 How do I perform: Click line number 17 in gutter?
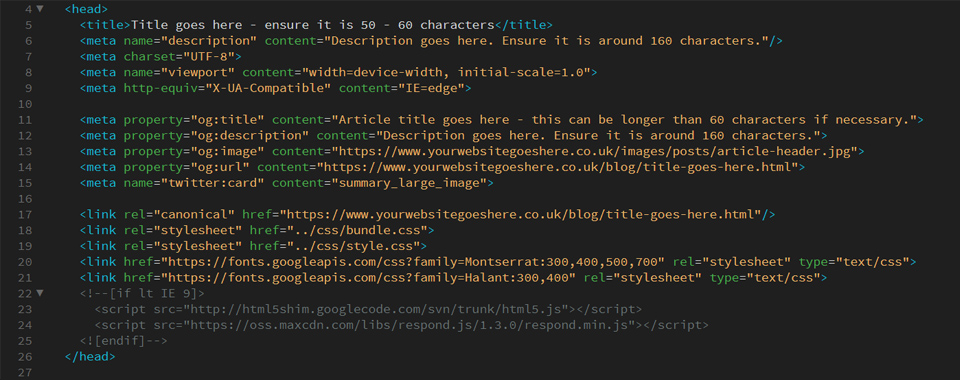25,215
